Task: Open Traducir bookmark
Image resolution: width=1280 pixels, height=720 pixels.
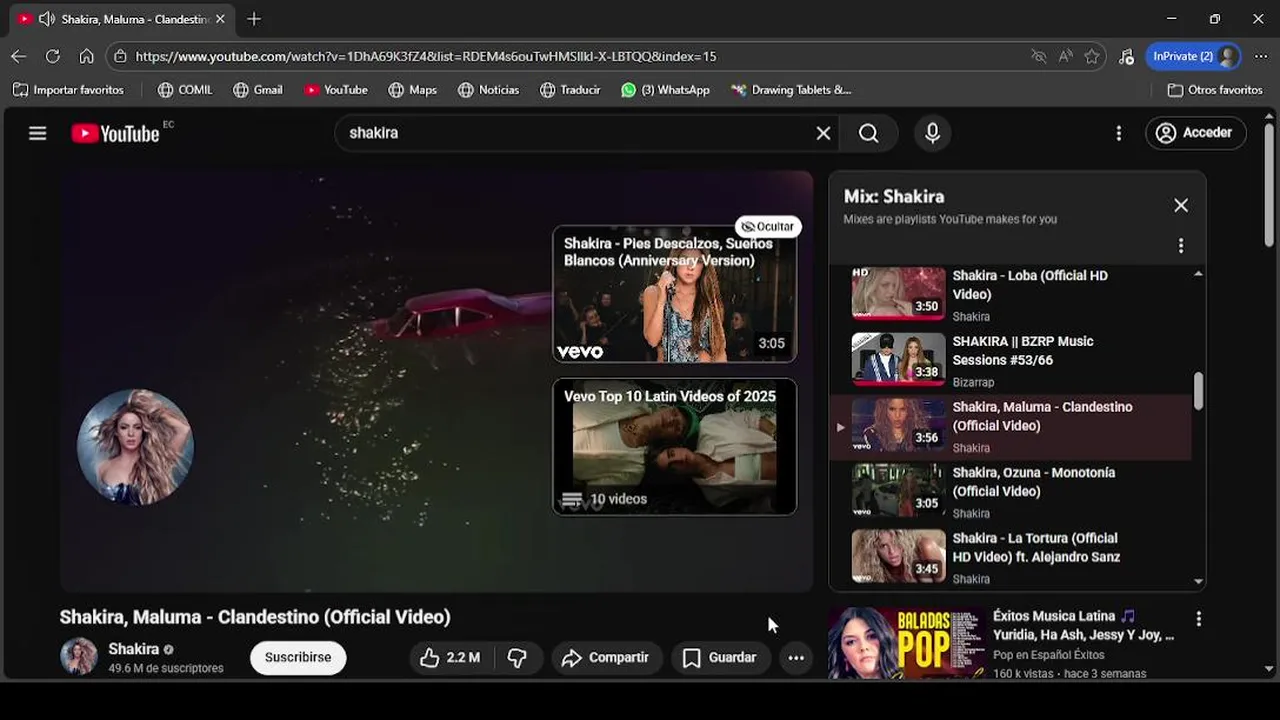Action: click(x=570, y=90)
